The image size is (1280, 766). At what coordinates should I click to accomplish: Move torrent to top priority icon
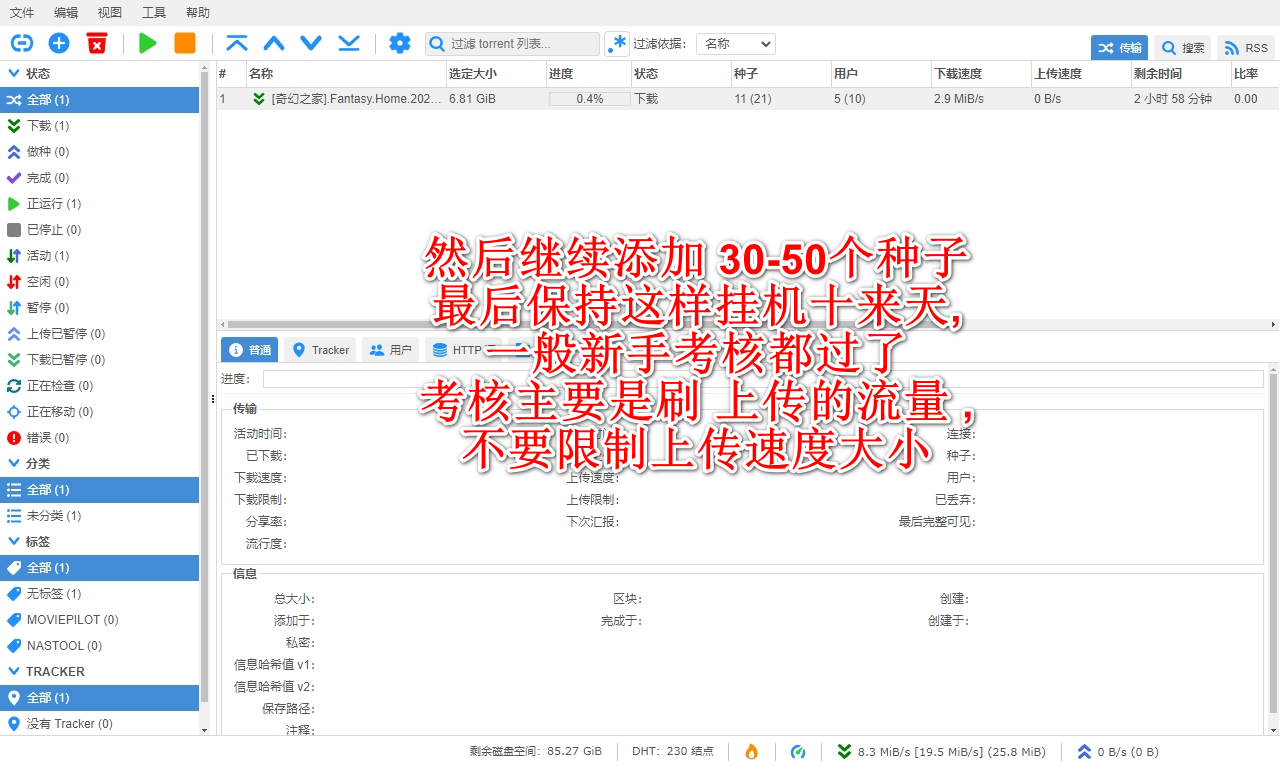[x=237, y=43]
